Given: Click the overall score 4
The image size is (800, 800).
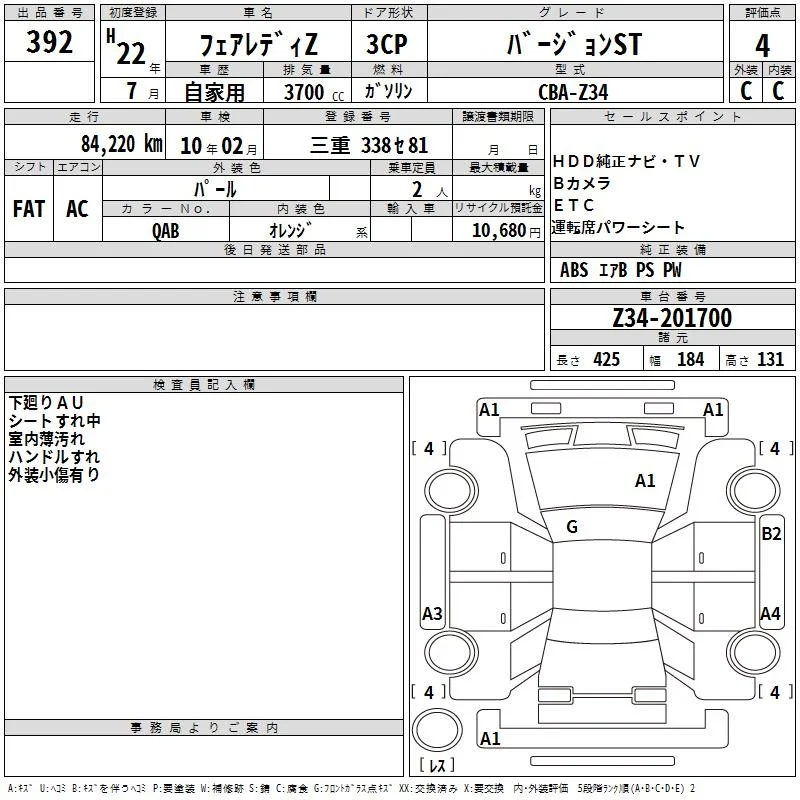Looking at the screenshot, I should 762,45.
